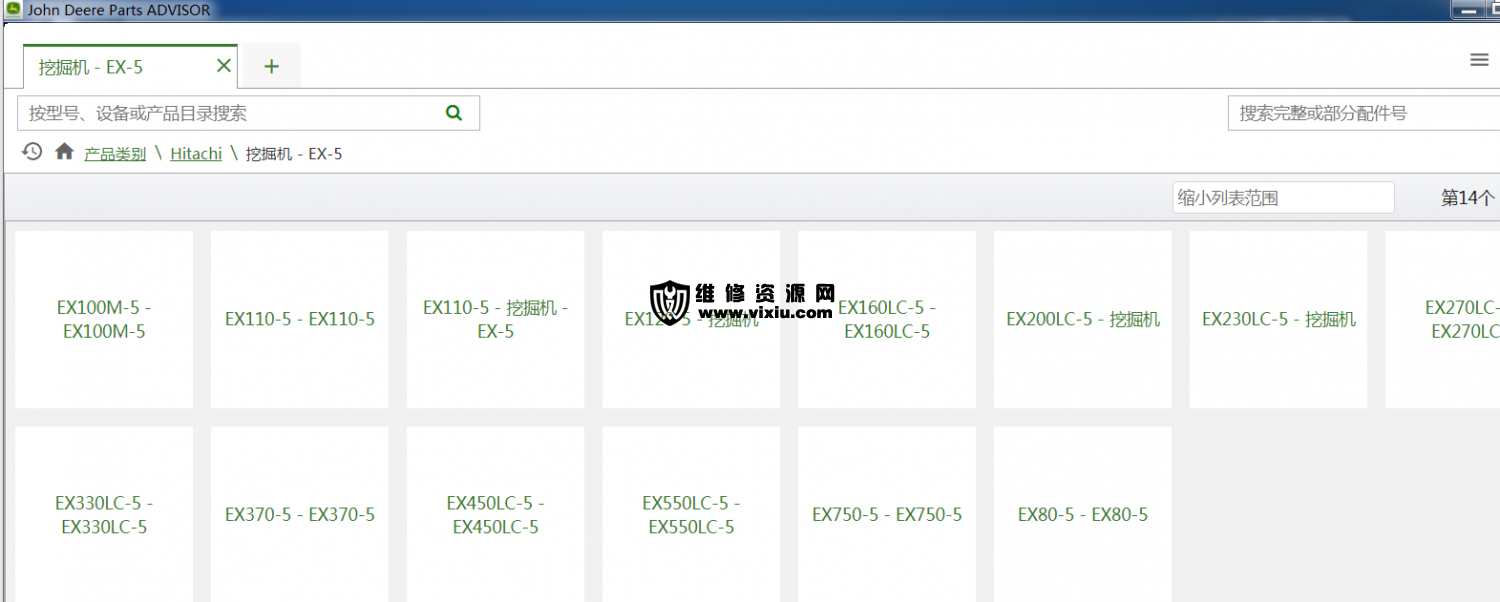Open the EX750-5 - EX750-5 card
Screen dimensions: 1500x602
(887, 515)
